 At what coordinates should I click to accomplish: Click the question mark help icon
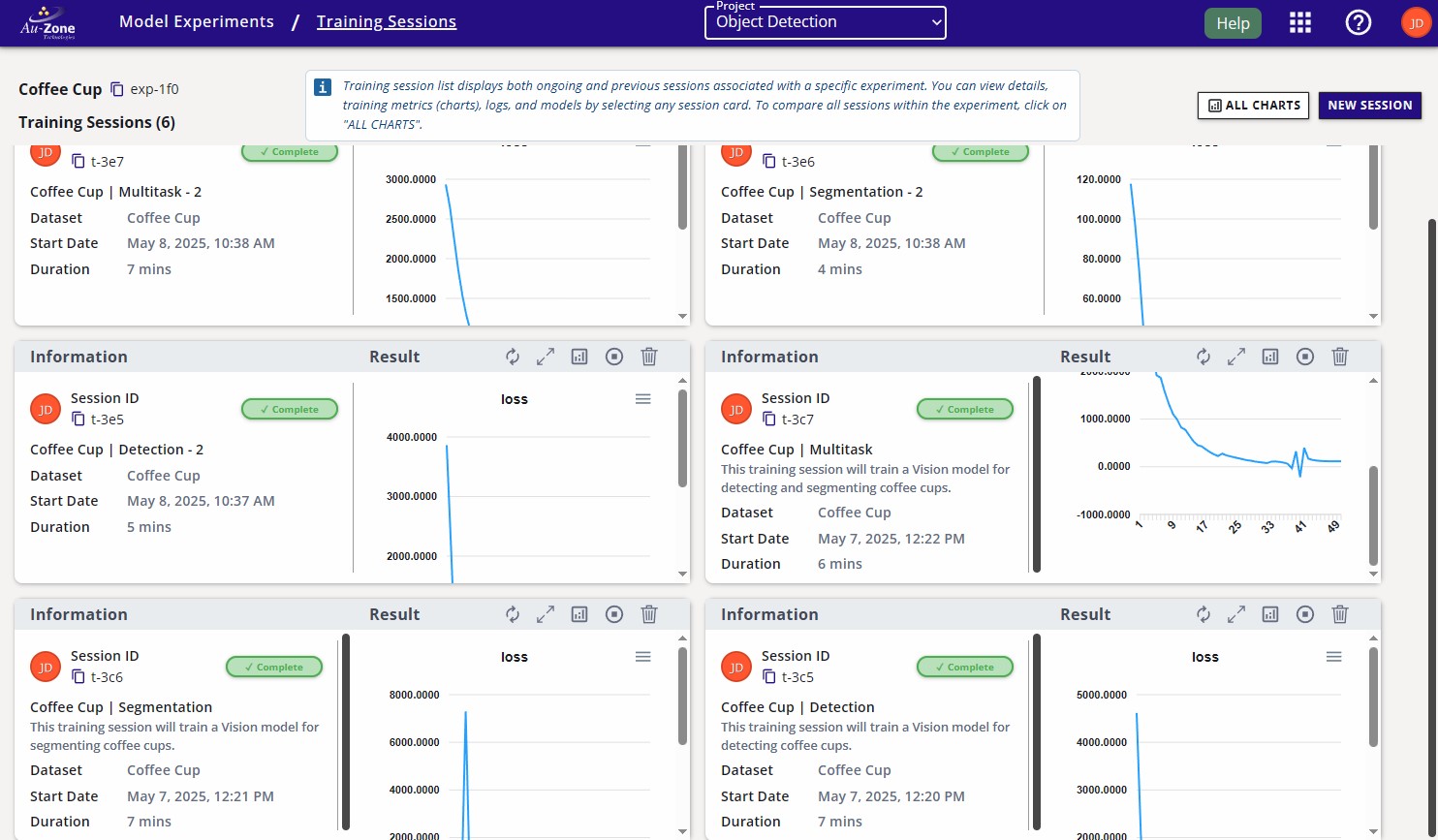pos(1359,22)
